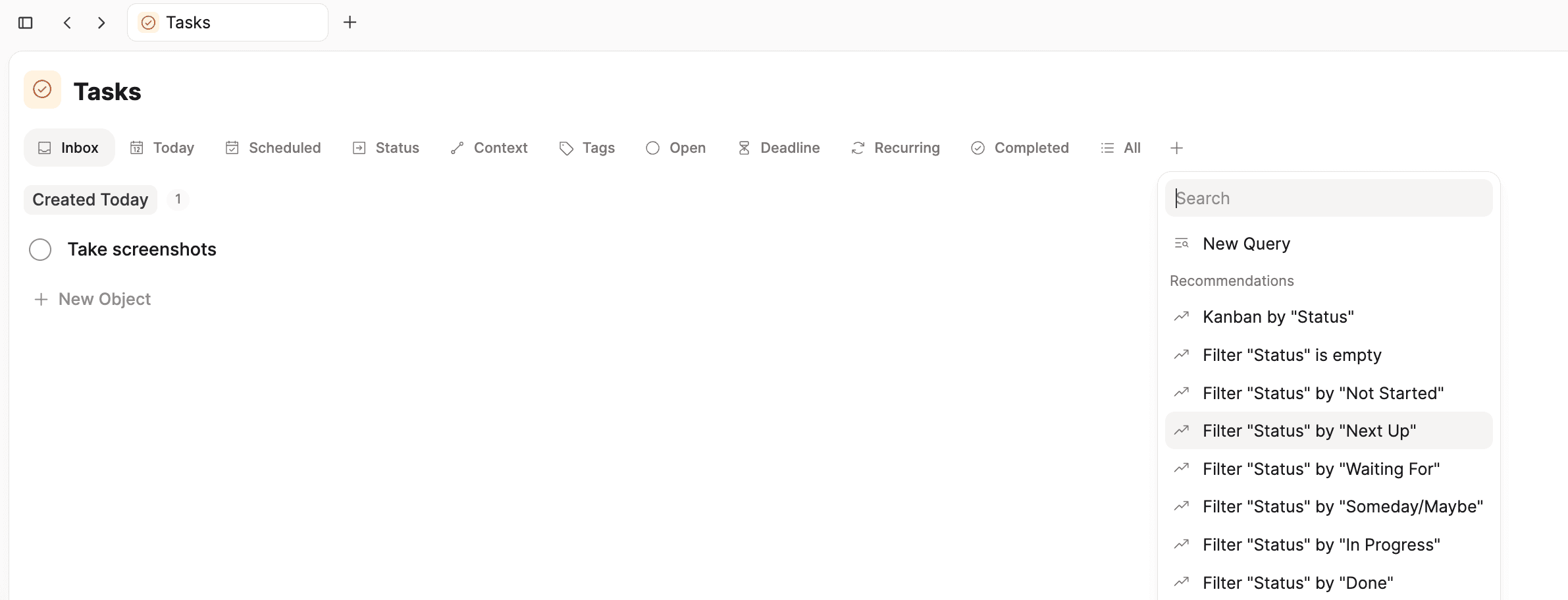Go forward with the right arrow
The height and width of the screenshot is (600, 1568).
coord(101,22)
